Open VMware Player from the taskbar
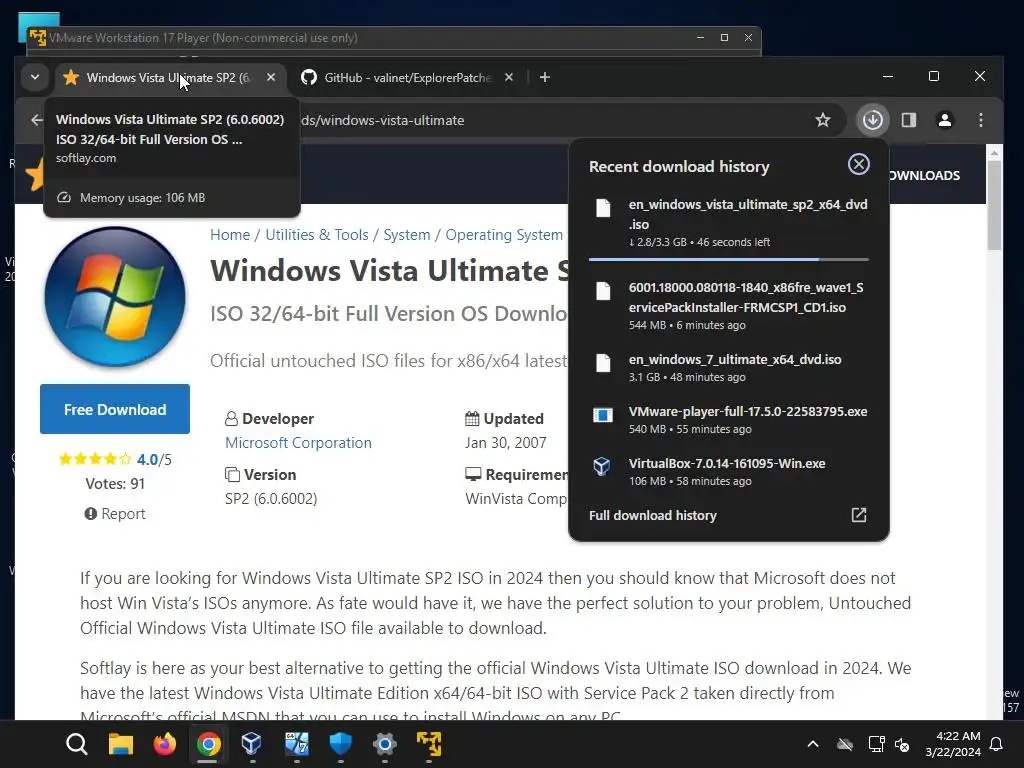 tap(428, 744)
